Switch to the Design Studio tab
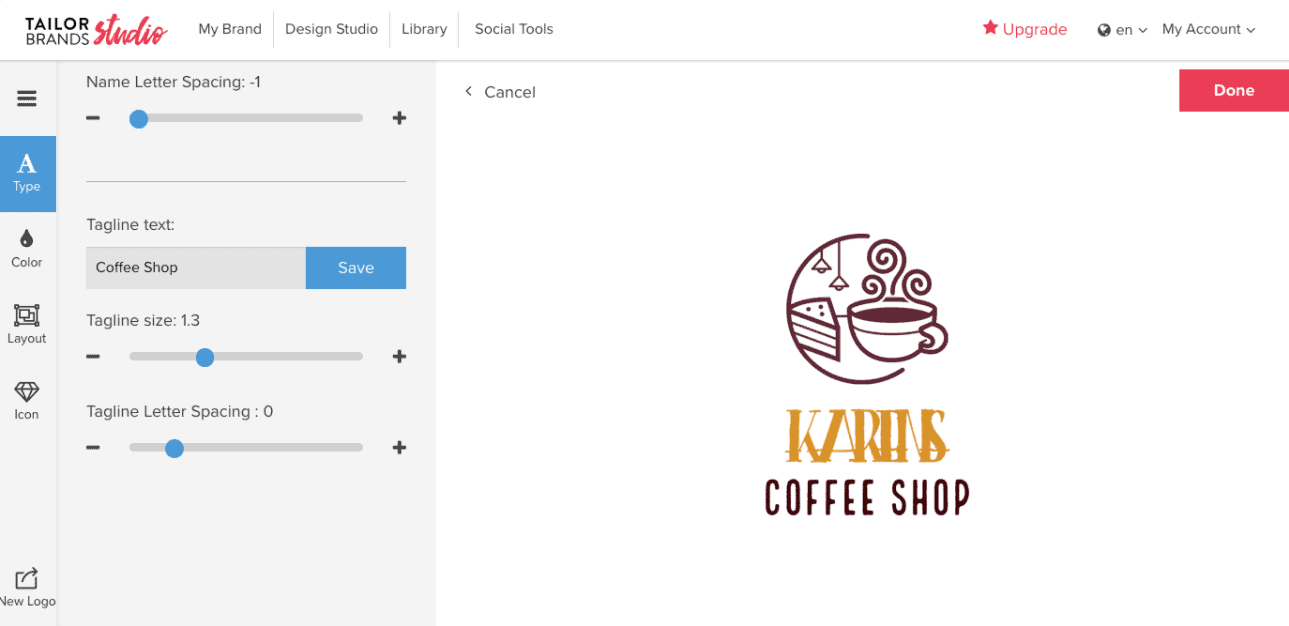1289x626 pixels. (331, 29)
